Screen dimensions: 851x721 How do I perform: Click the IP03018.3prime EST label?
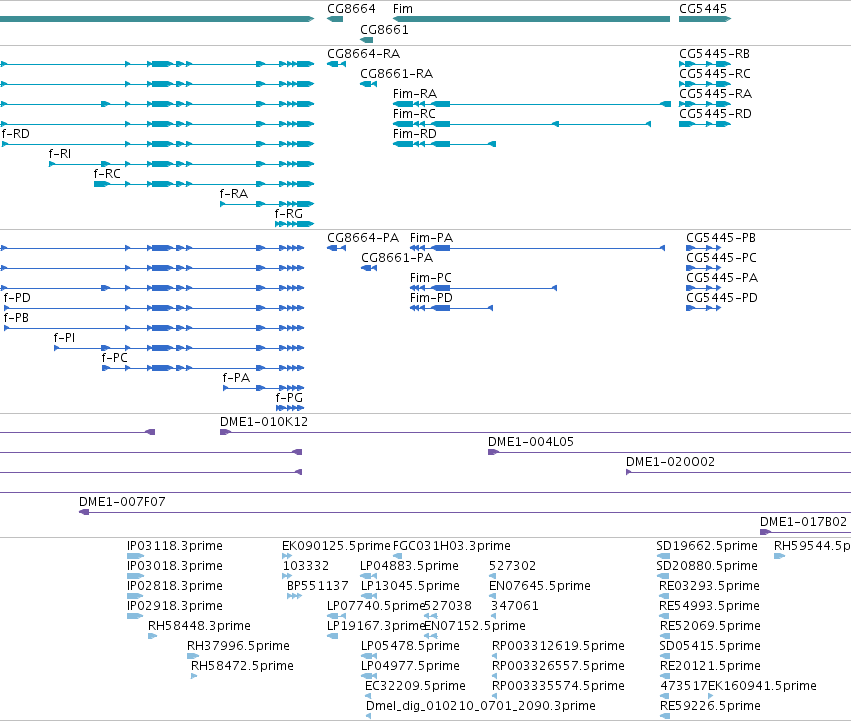175,566
